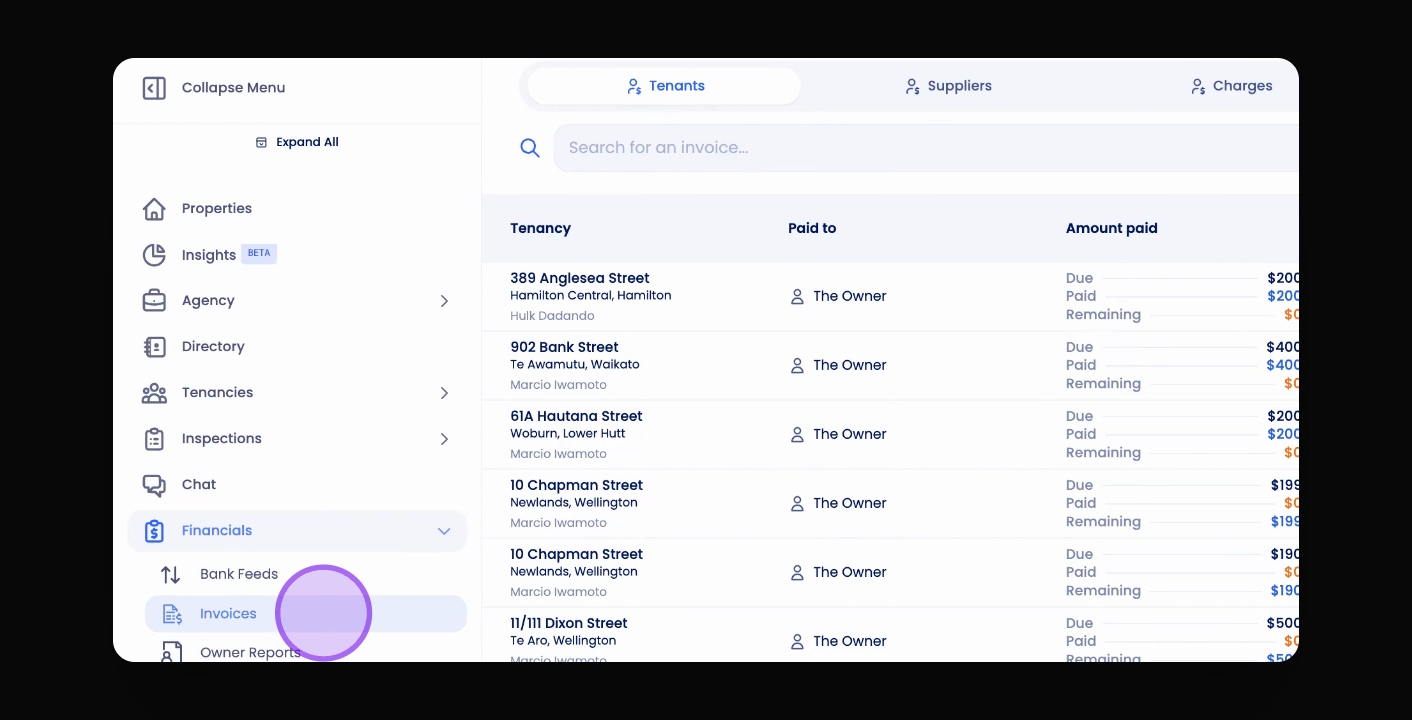Click The Owner in 902 Bank Street row
1412x720 pixels.
click(850, 366)
